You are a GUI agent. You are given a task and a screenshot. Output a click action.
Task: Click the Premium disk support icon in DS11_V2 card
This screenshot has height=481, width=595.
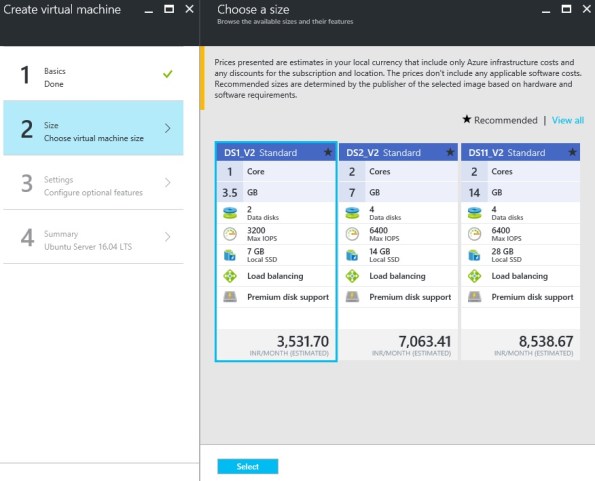point(474,297)
